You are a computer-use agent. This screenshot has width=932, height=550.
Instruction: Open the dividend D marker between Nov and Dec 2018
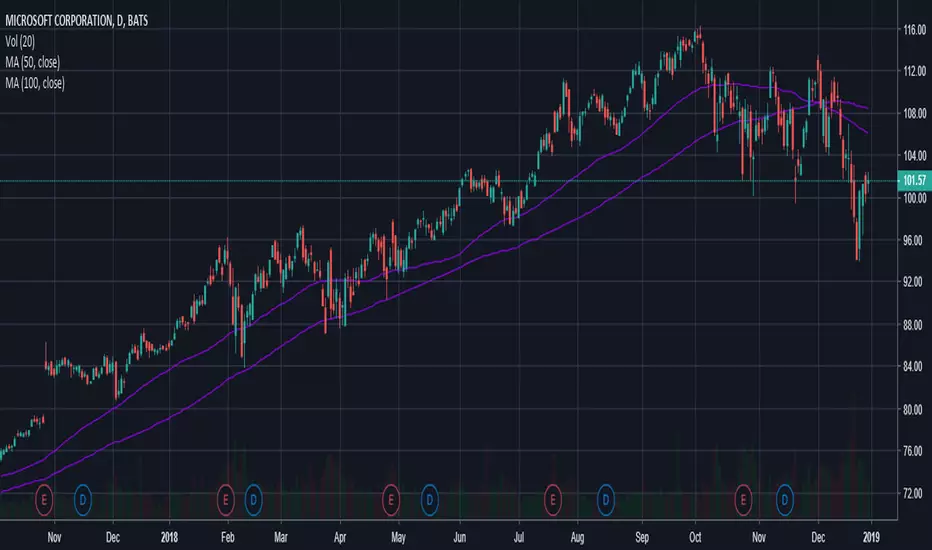pyautogui.click(x=785, y=500)
